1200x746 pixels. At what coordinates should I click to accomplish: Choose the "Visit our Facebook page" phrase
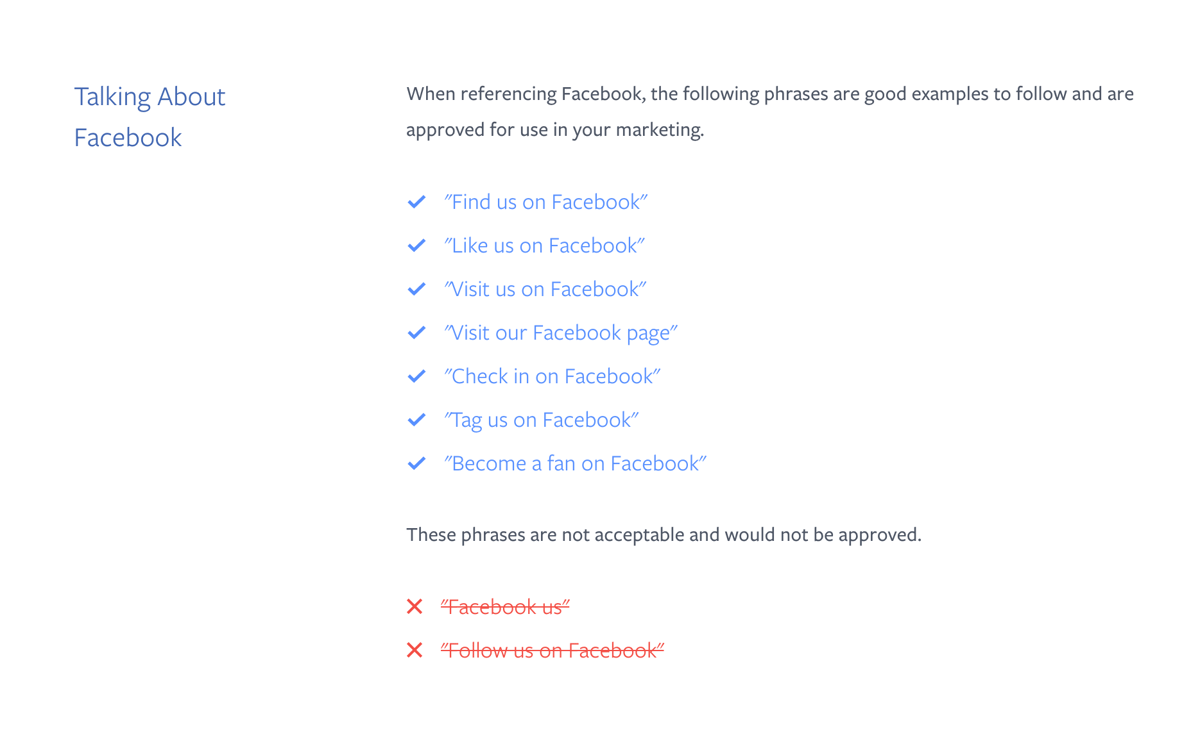click(x=561, y=333)
